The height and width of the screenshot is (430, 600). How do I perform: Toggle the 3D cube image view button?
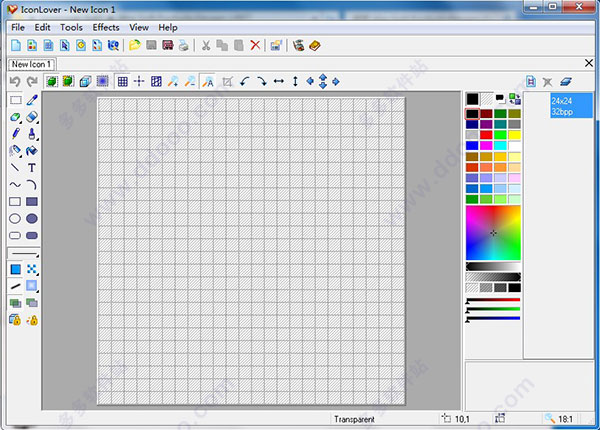click(85, 81)
